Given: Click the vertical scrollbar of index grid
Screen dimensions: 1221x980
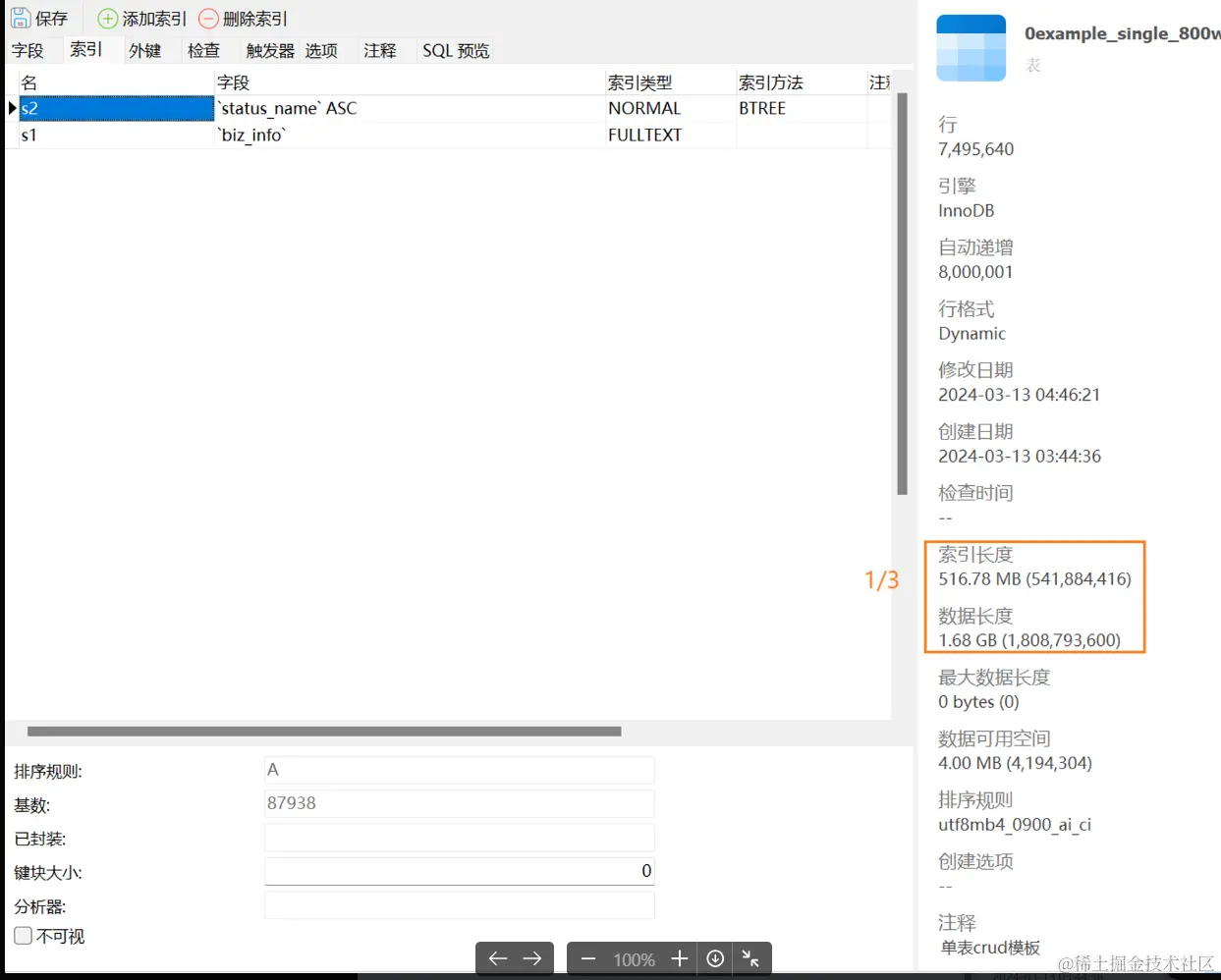Looking at the screenshot, I should (x=902, y=294).
